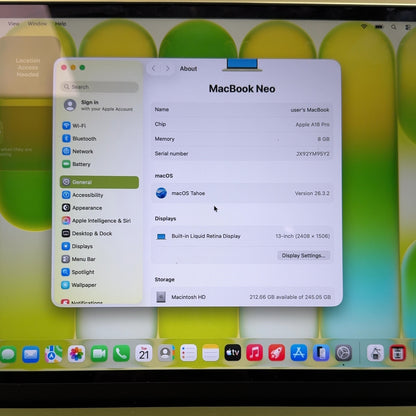The width and height of the screenshot is (416, 416).
Task: Open App Store from the Dock
Action: [299, 353]
